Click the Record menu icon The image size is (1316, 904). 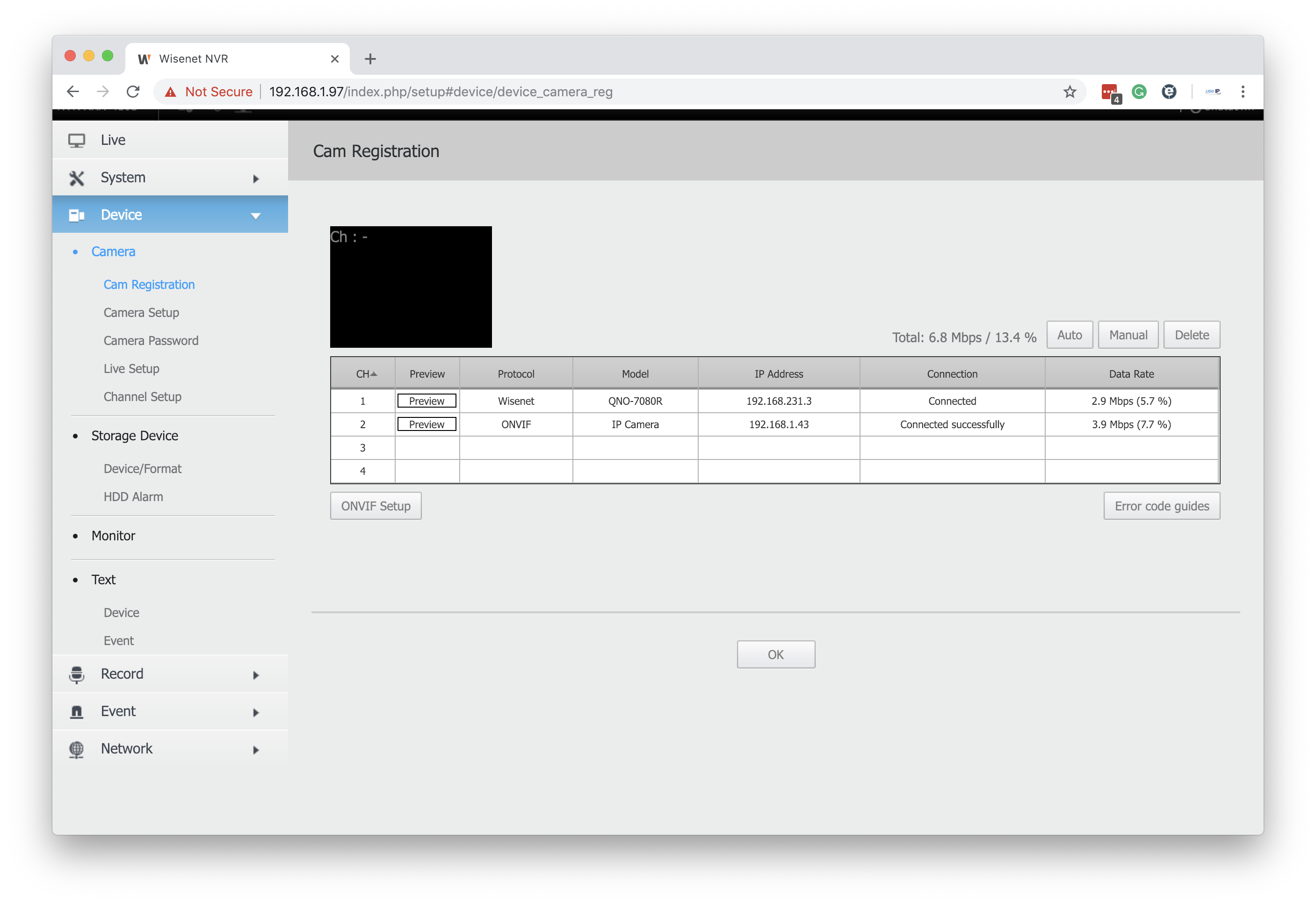pos(77,674)
